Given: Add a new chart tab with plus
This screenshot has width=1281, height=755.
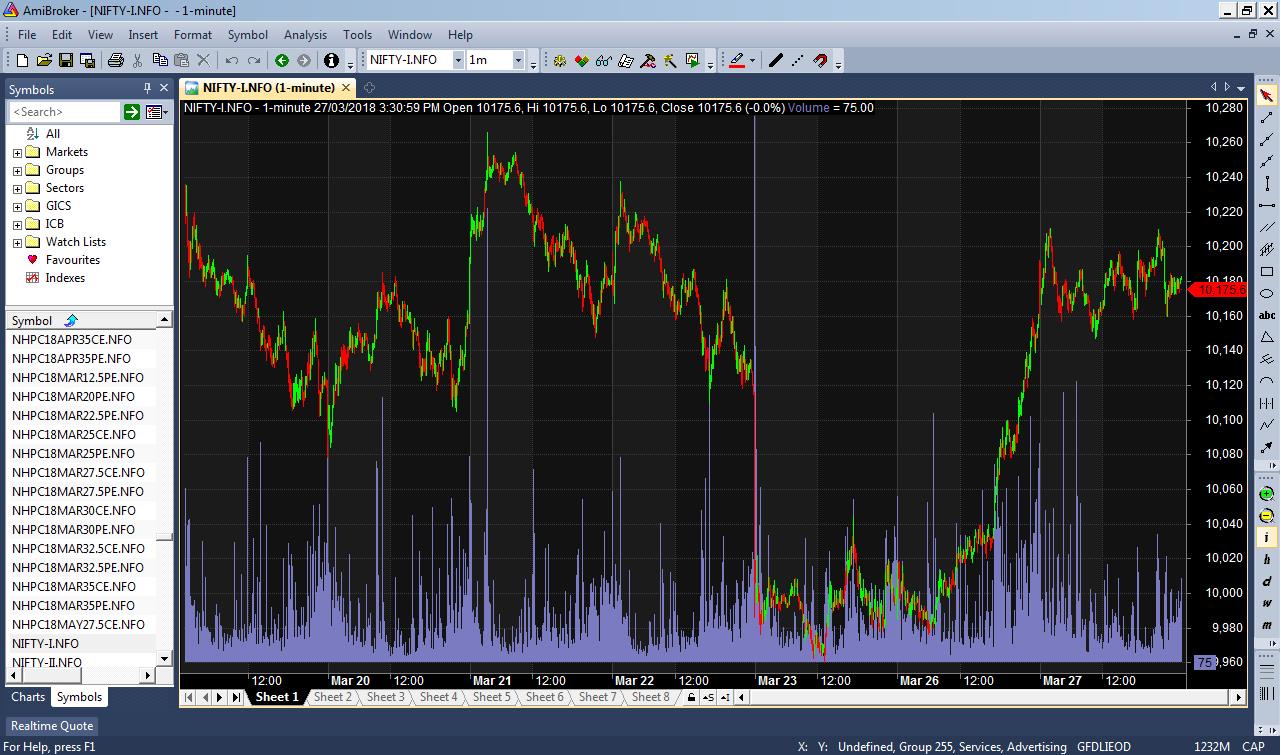Looking at the screenshot, I should pyautogui.click(x=369, y=88).
